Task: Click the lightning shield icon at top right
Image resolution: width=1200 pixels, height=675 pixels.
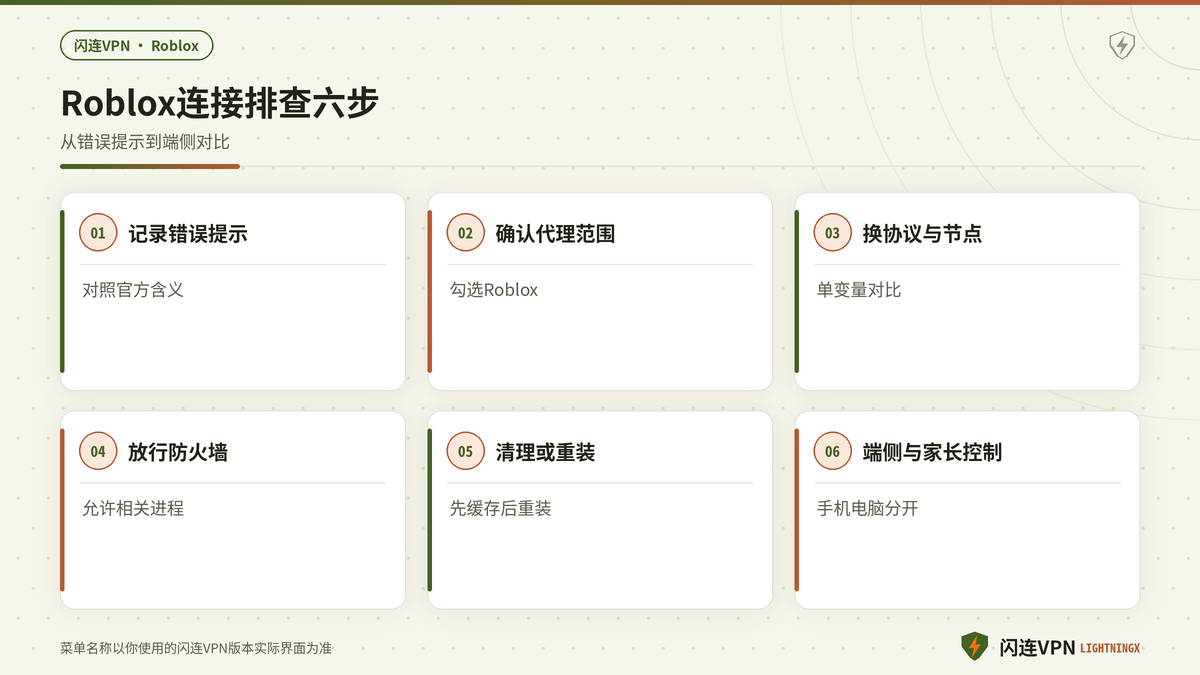Action: [x=1122, y=45]
